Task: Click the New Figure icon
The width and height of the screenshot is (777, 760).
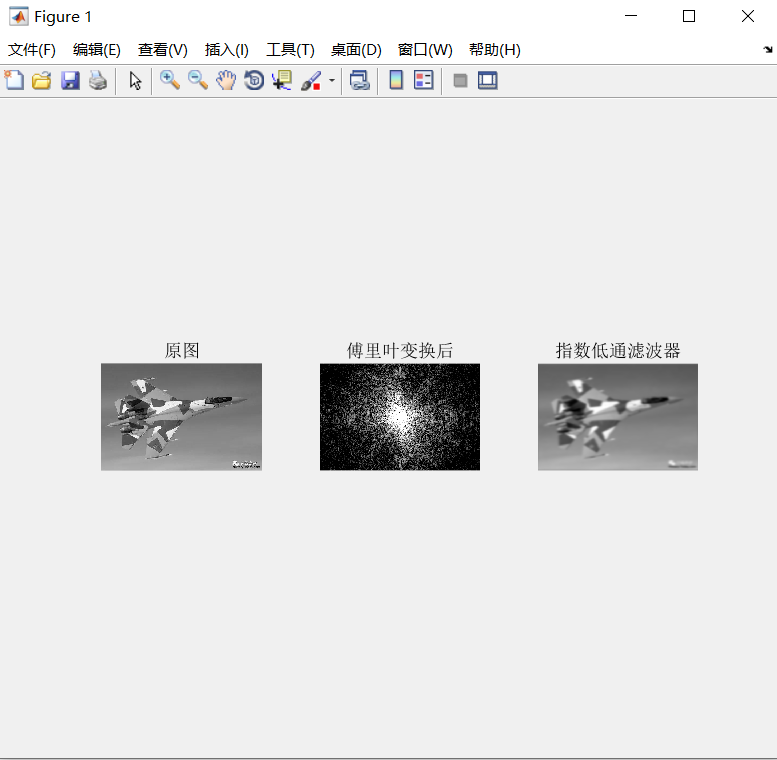Action: point(14,80)
